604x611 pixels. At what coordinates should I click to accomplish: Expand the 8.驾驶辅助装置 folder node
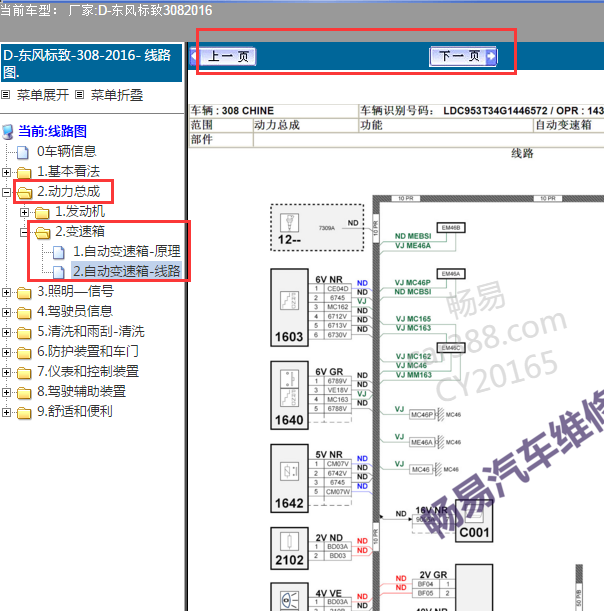[6, 392]
